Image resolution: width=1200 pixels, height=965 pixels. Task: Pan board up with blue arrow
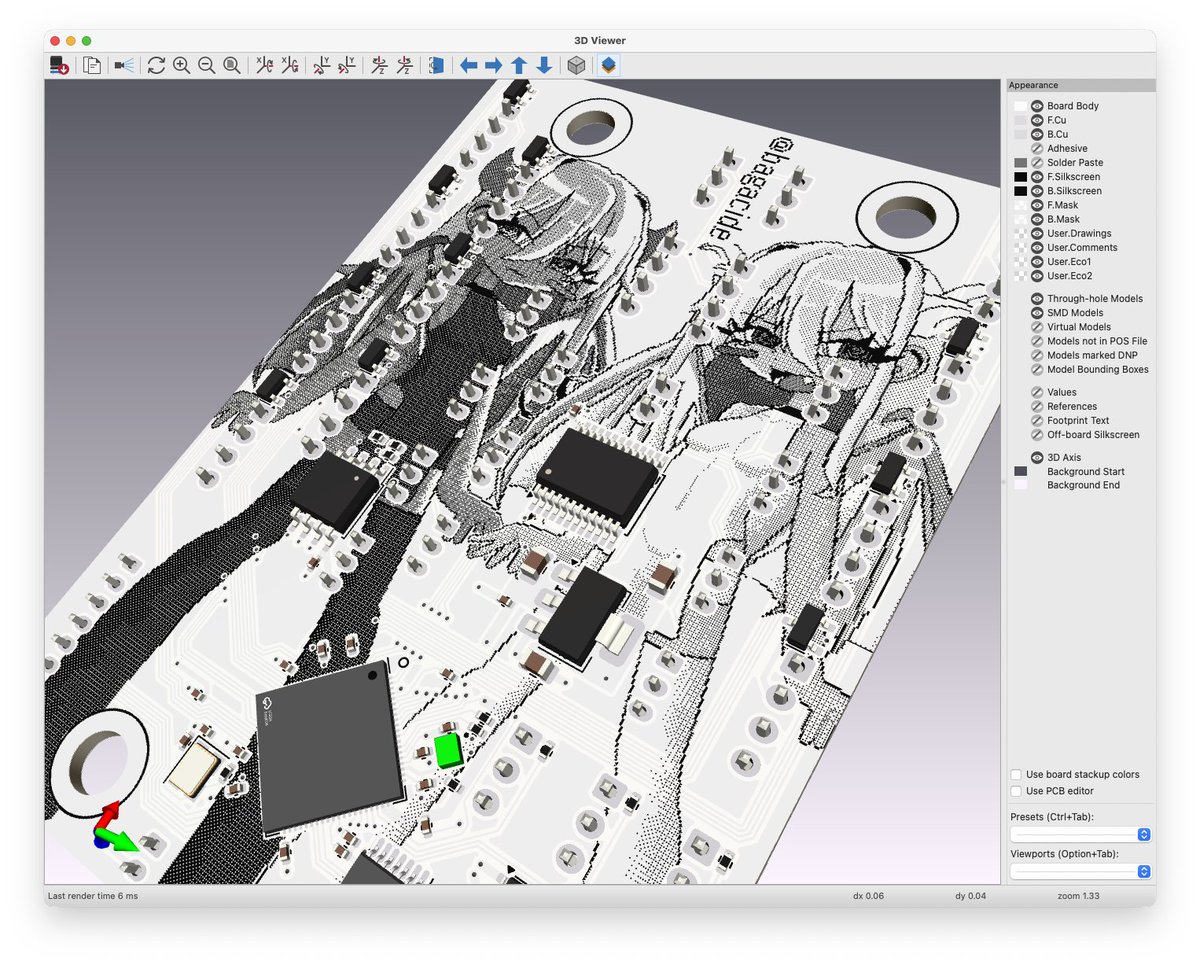pyautogui.click(x=518, y=65)
